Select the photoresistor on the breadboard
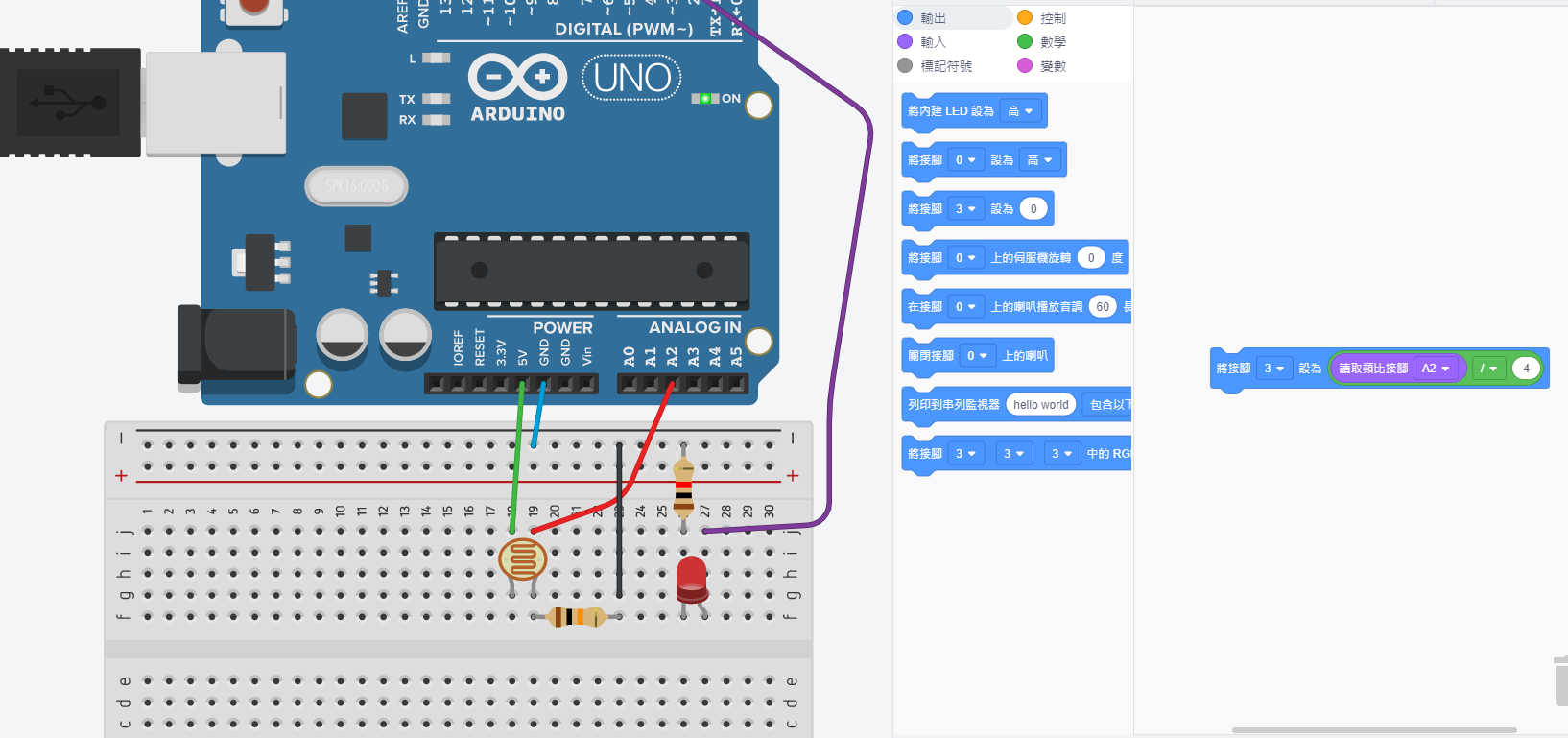The height and width of the screenshot is (738, 1568). click(523, 559)
